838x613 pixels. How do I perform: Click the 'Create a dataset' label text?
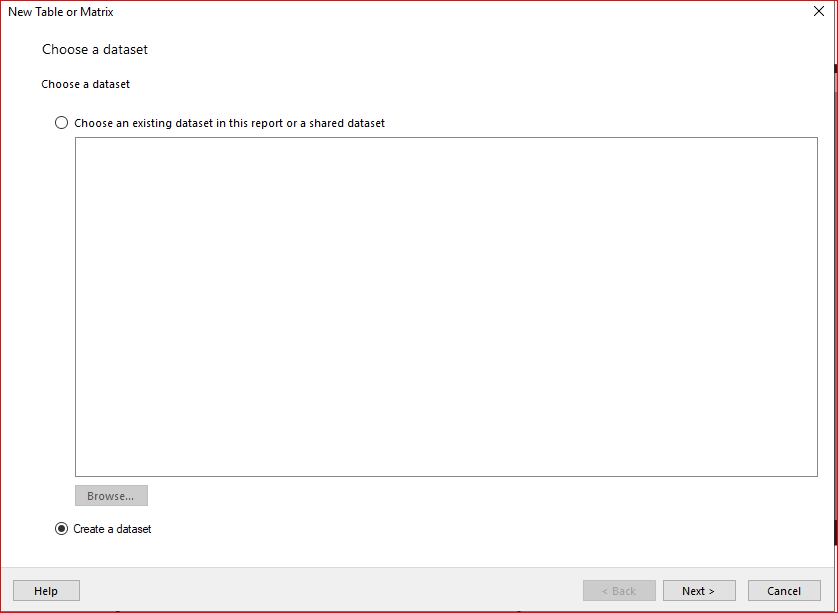point(113,529)
